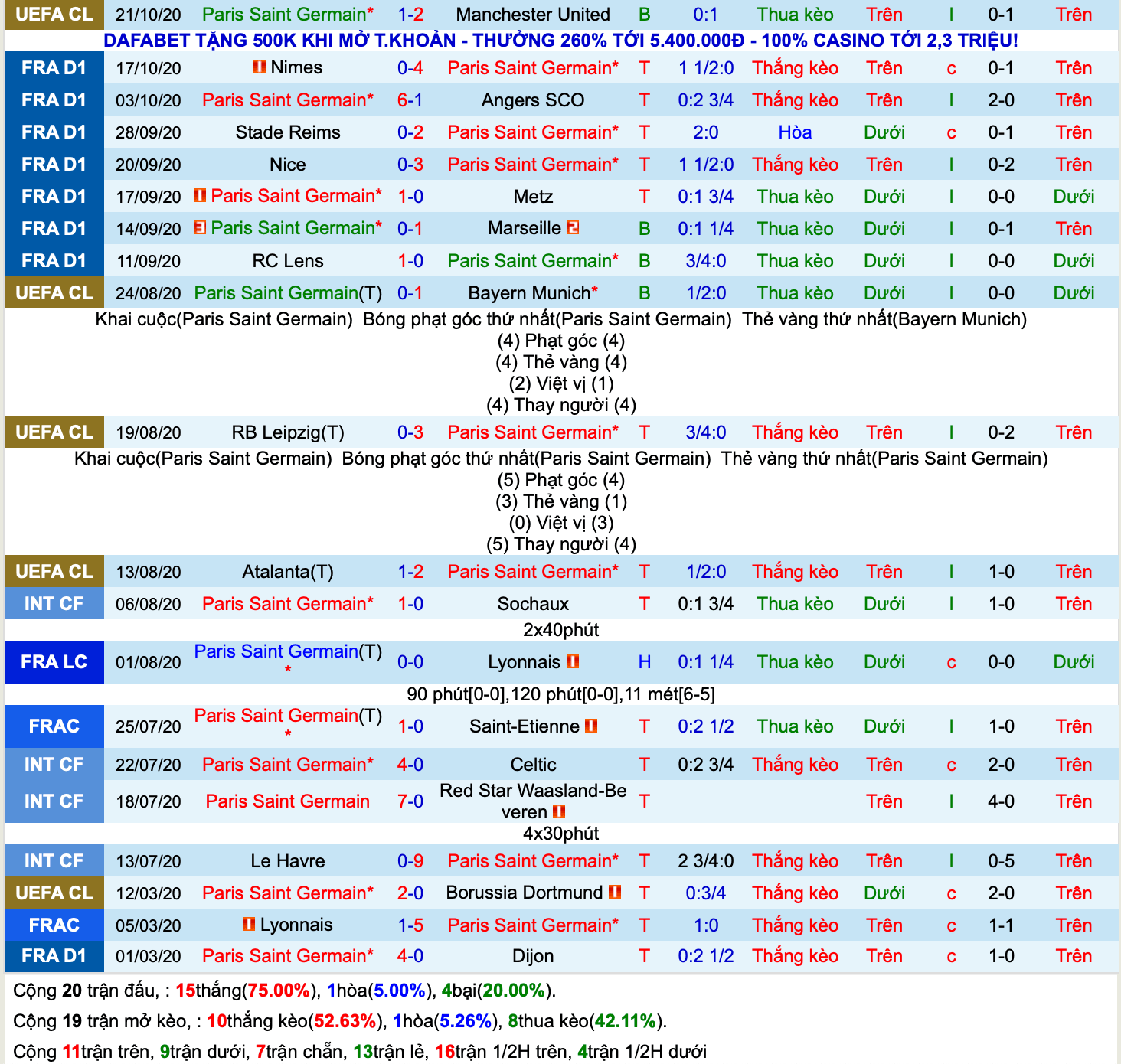This screenshot has width=1121, height=1064.
Task: Click the red card icon beside Borussia Dortmund
Action: [615, 893]
